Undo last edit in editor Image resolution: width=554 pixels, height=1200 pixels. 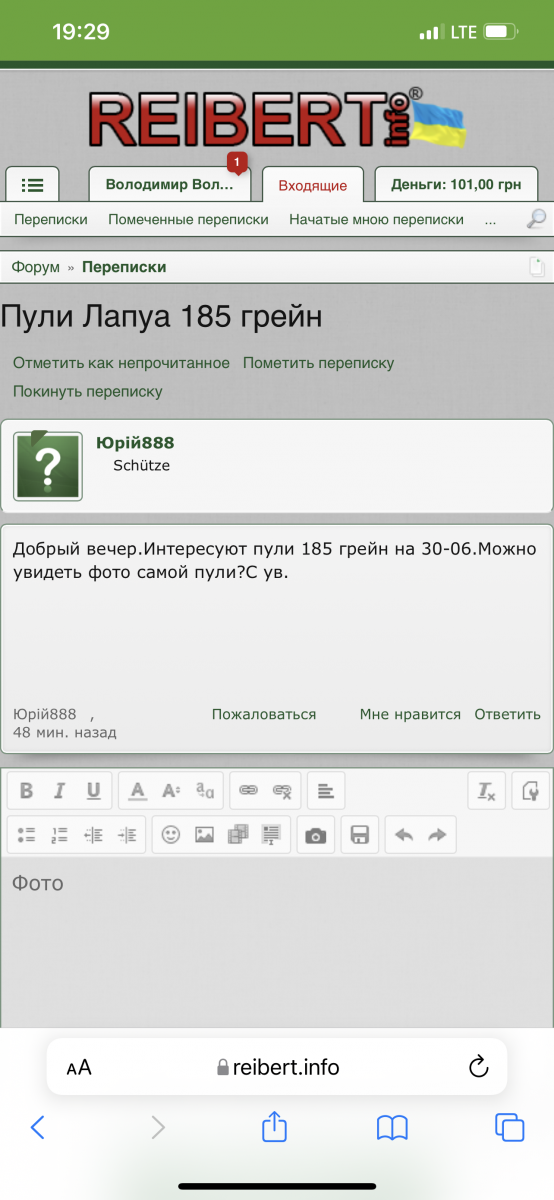[404, 835]
